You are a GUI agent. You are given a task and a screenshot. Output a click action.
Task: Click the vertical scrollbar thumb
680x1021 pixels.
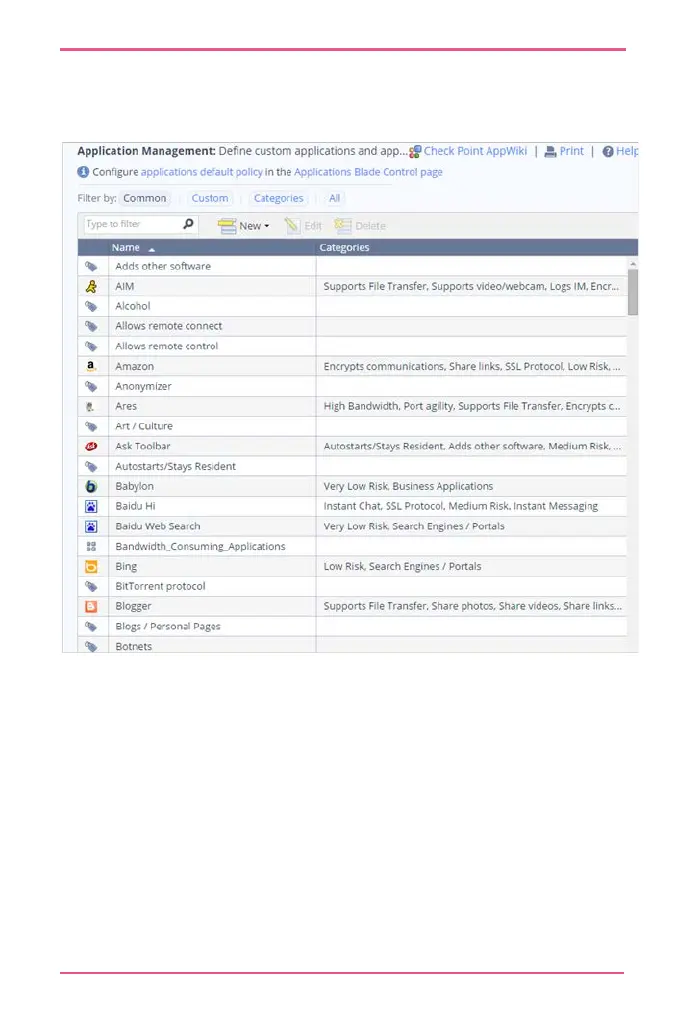[632, 292]
